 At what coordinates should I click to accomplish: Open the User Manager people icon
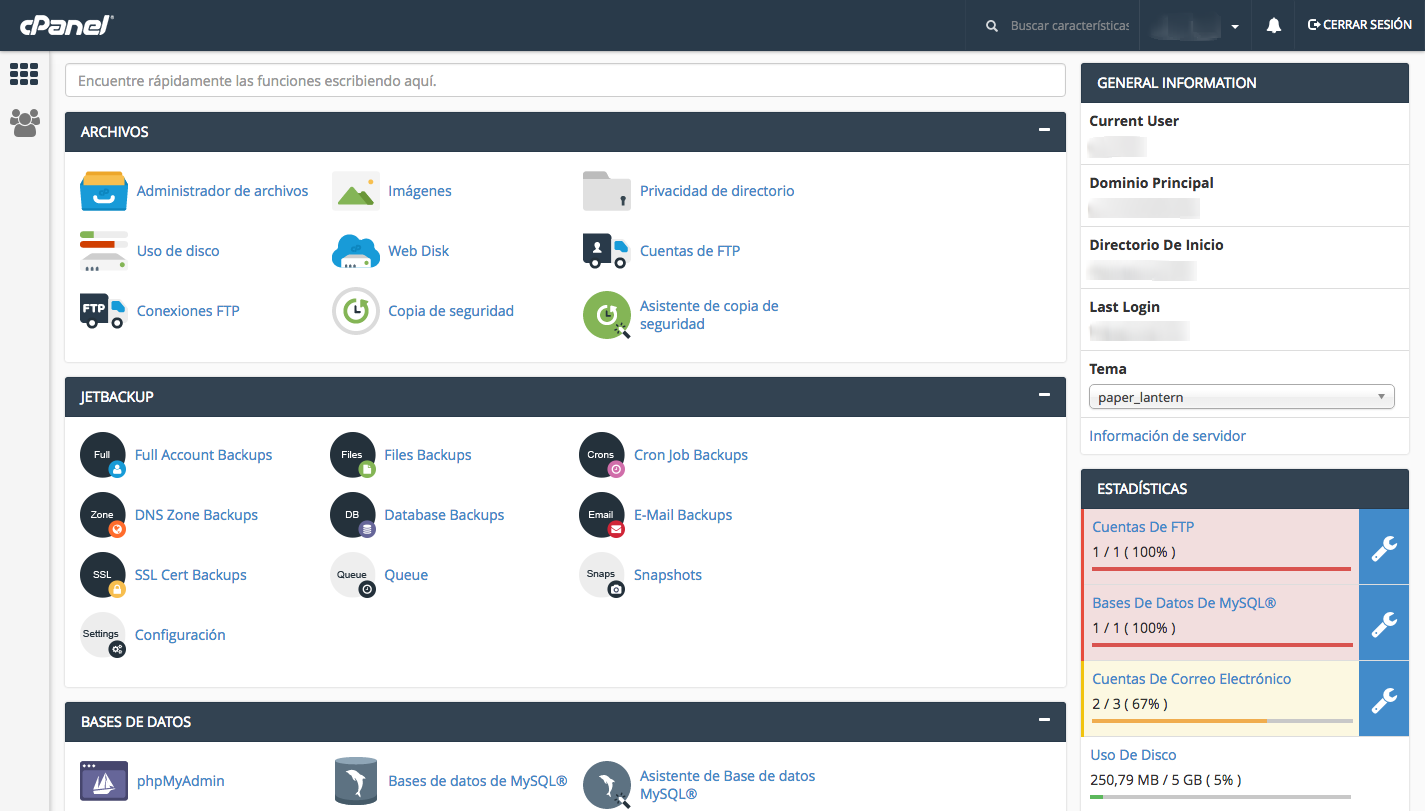tap(24, 123)
